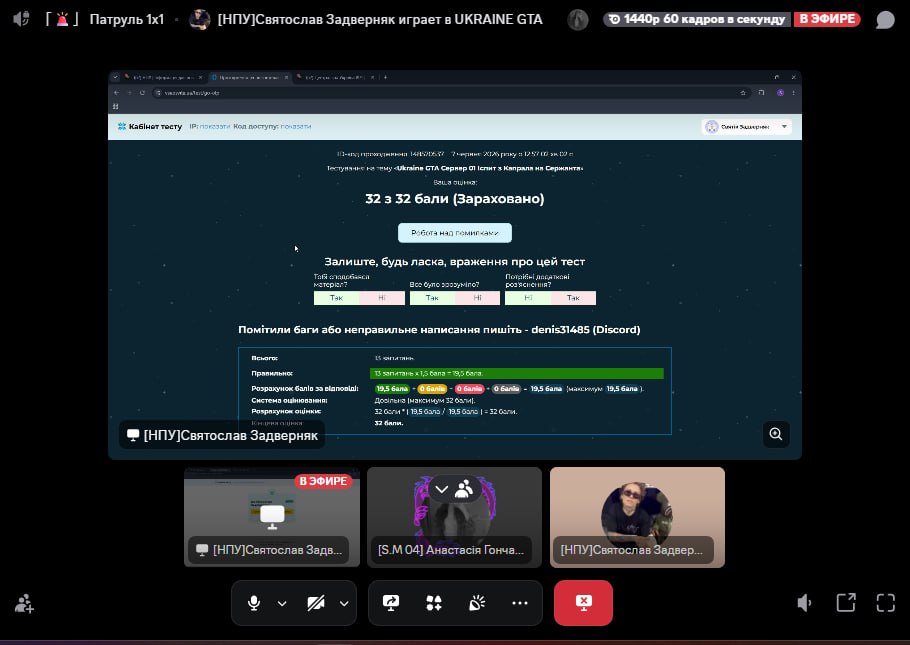Select "Ні" under "Тобі сподобався матеріал?"

point(382,298)
